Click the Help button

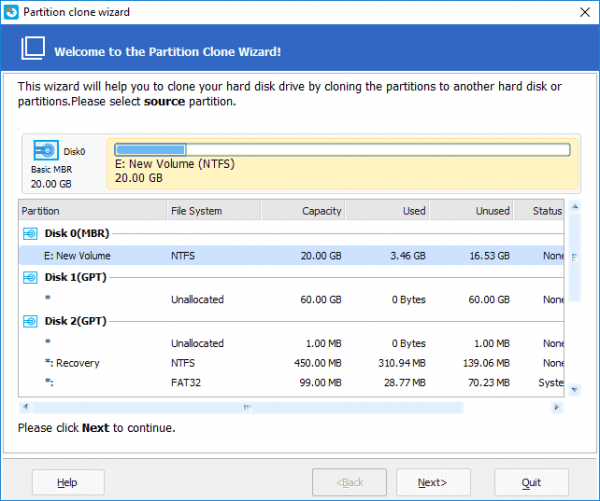pyautogui.click(x=68, y=482)
